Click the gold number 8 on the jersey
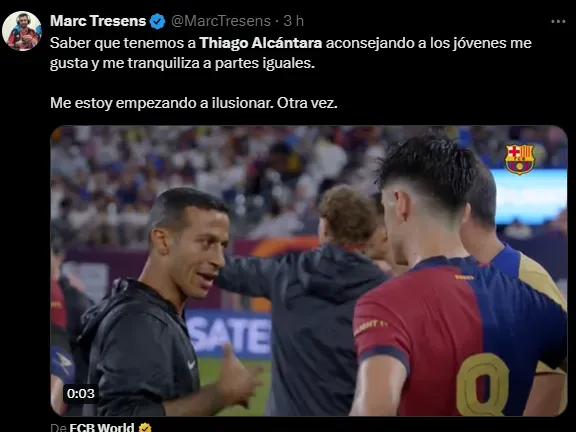 (x=483, y=384)
